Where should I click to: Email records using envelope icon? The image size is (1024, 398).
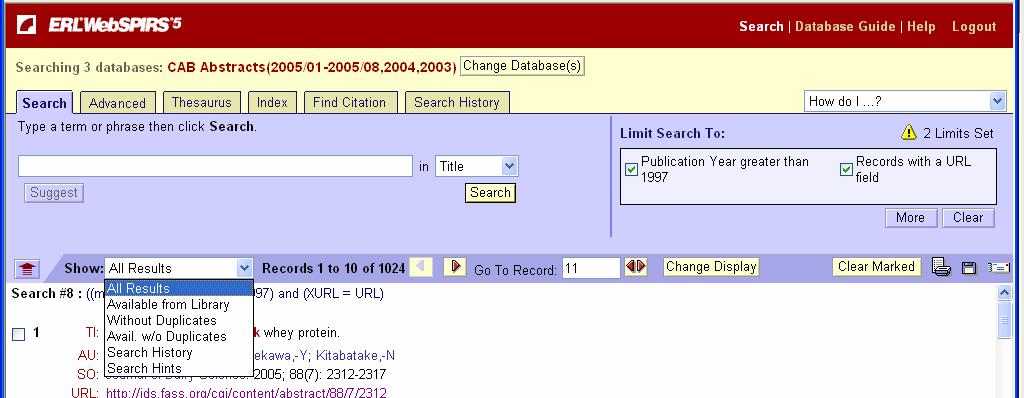[999, 268]
